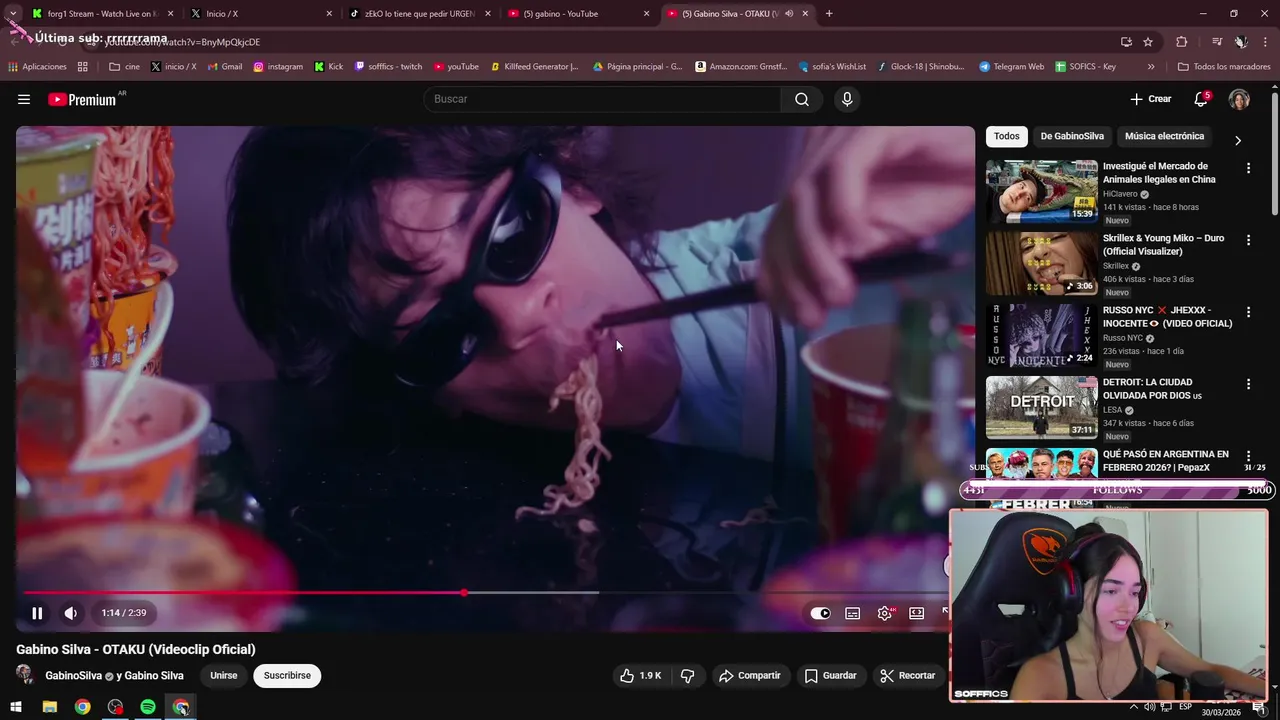Open the Skrillex & Young Miko Duro thumbnail
This screenshot has height=720, width=1280.
[x=1041, y=263]
